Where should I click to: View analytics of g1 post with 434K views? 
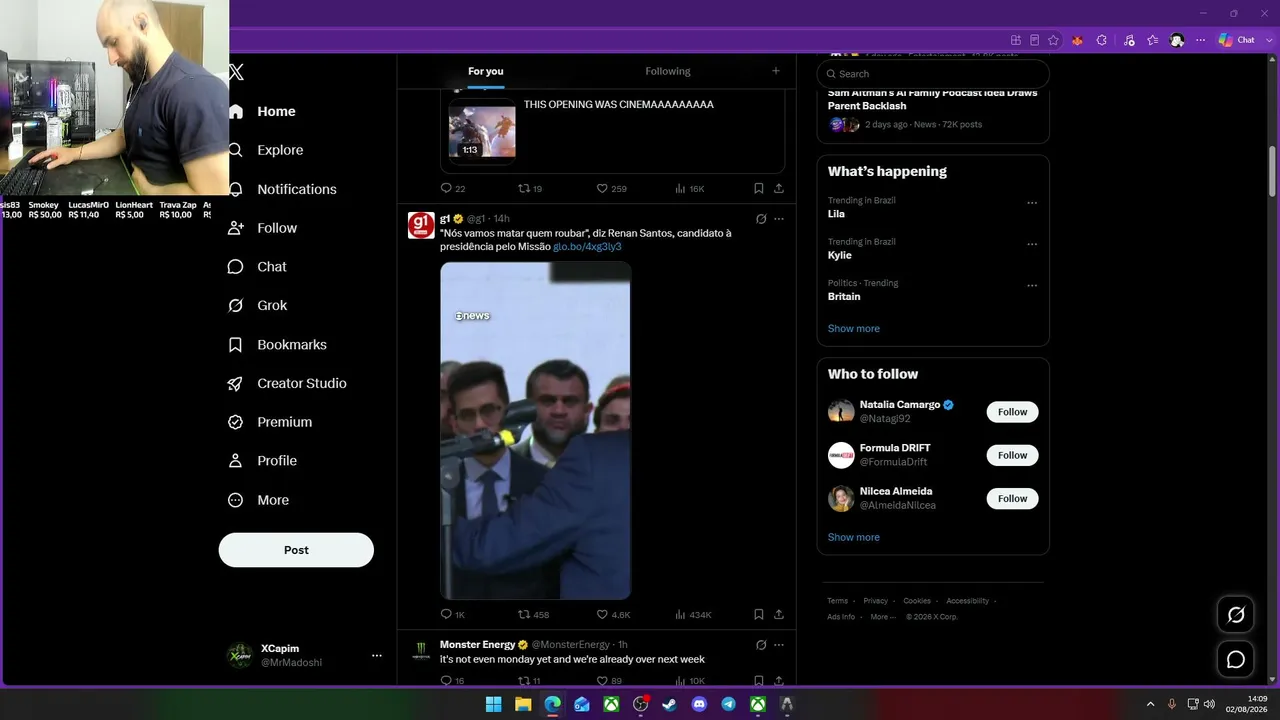(x=694, y=614)
